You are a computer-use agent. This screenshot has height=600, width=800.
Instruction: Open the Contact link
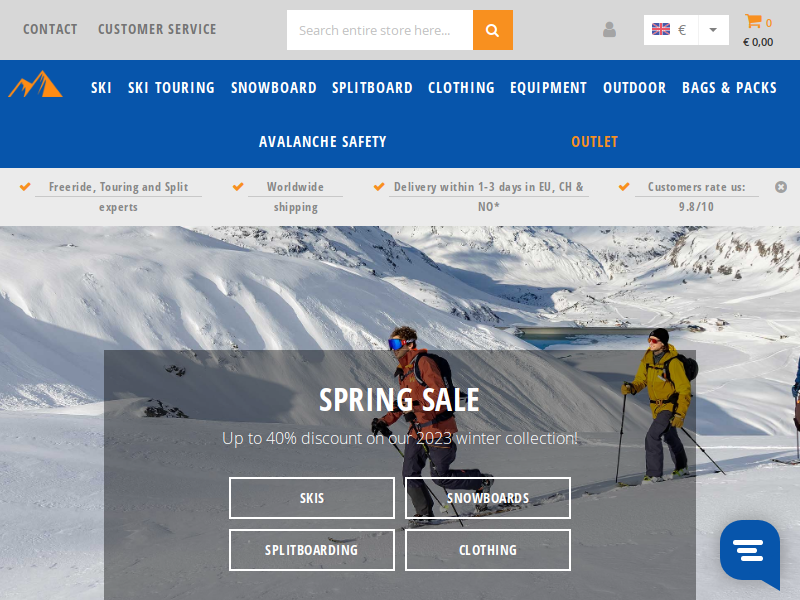pyautogui.click(x=50, y=30)
